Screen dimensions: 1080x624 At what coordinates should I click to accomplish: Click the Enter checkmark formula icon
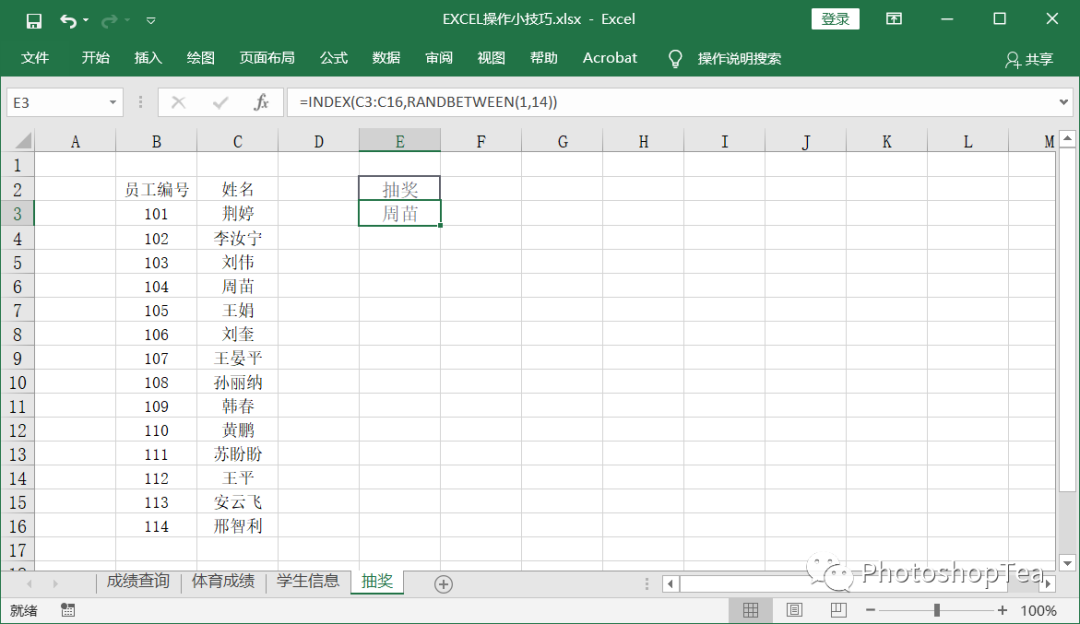click(x=220, y=103)
